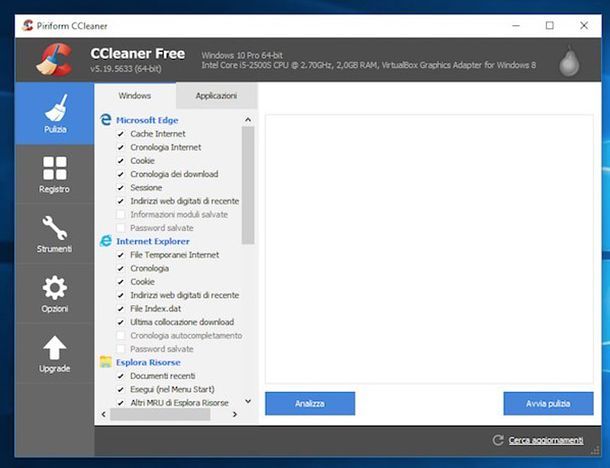
Task: Open the Cerca aggiornamenti link
Action: tap(546, 440)
